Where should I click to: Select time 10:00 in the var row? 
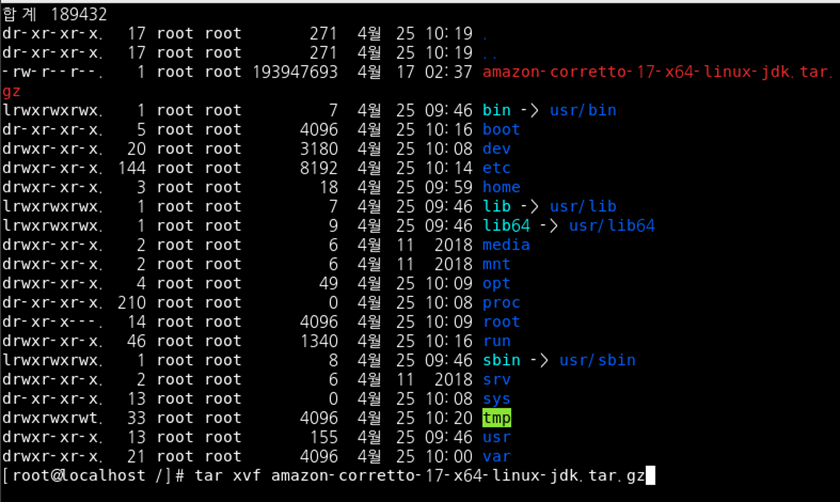[449, 456]
